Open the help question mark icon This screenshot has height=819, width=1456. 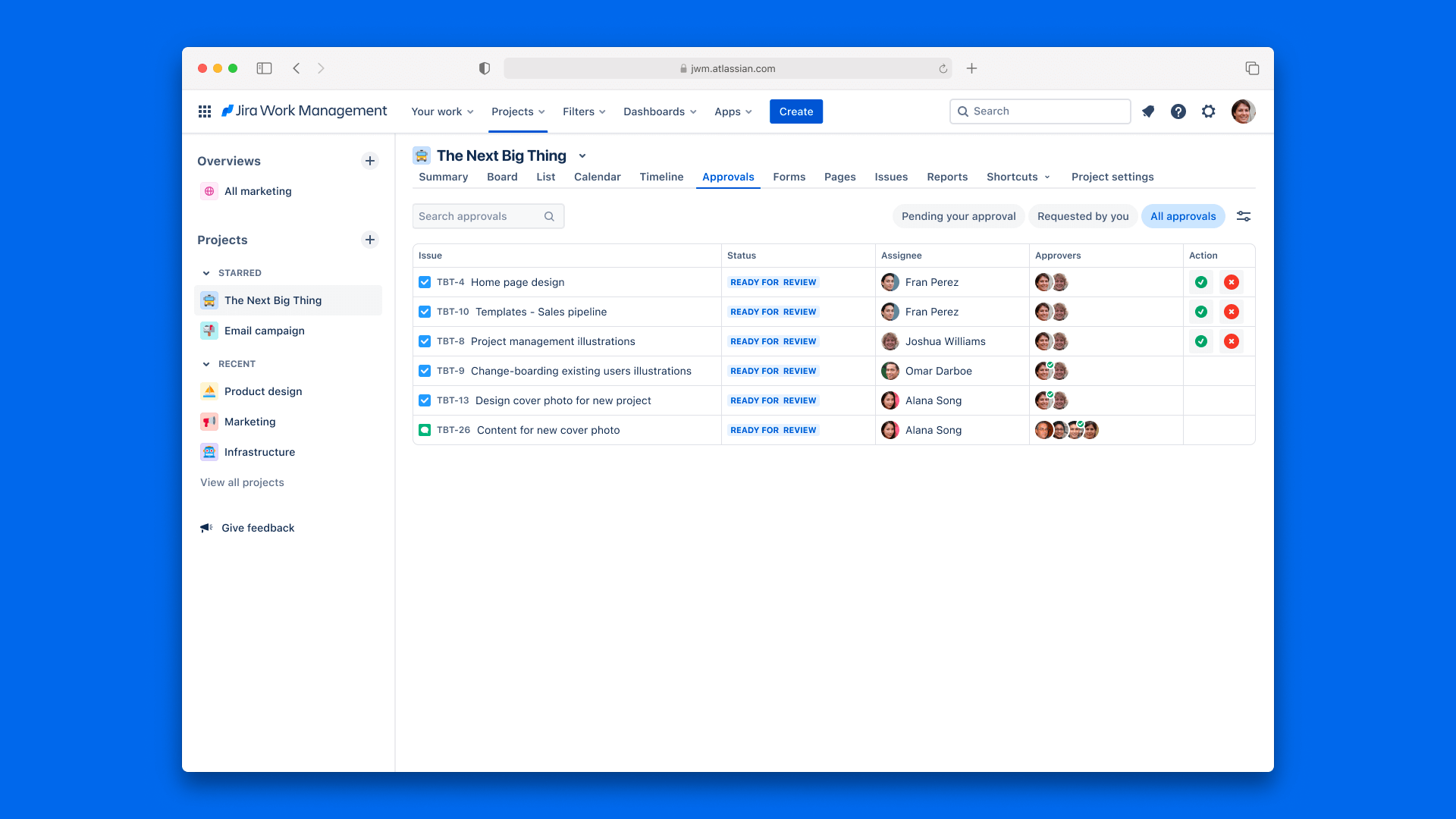(x=1178, y=111)
